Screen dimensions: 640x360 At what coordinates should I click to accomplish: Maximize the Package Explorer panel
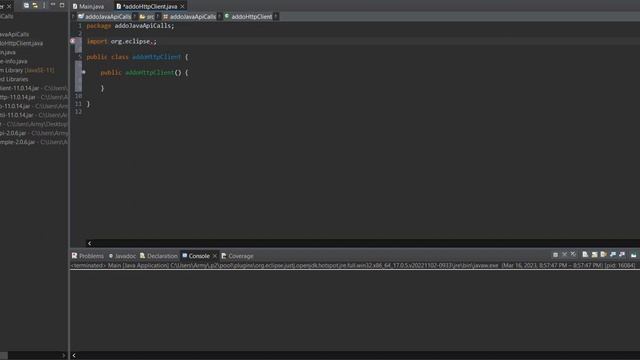pos(62,5)
